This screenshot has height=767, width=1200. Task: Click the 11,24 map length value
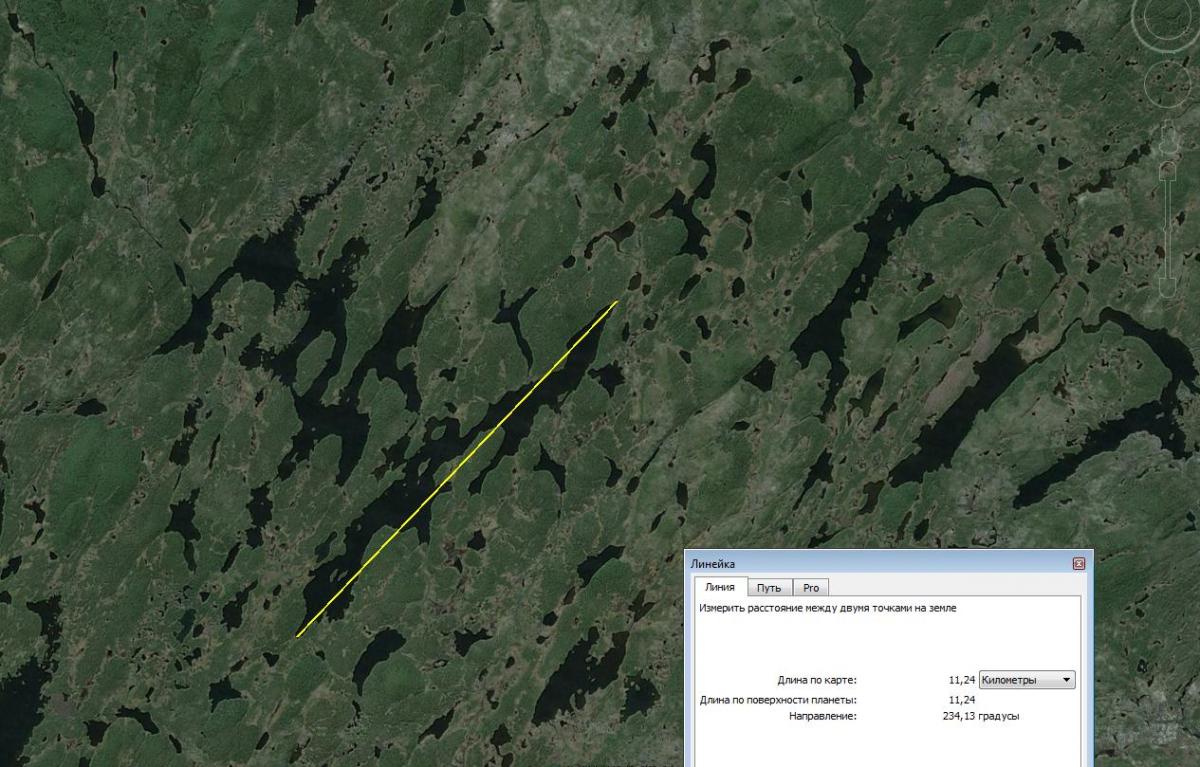(x=960, y=680)
